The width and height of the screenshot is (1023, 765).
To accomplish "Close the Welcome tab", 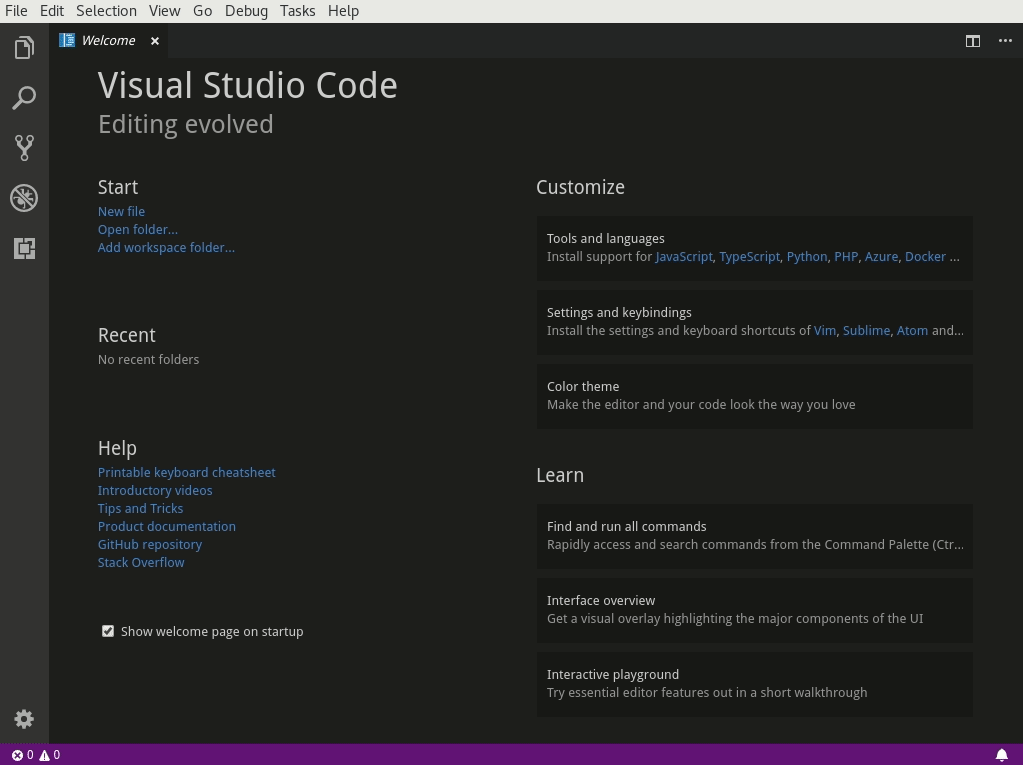I will [x=155, y=41].
